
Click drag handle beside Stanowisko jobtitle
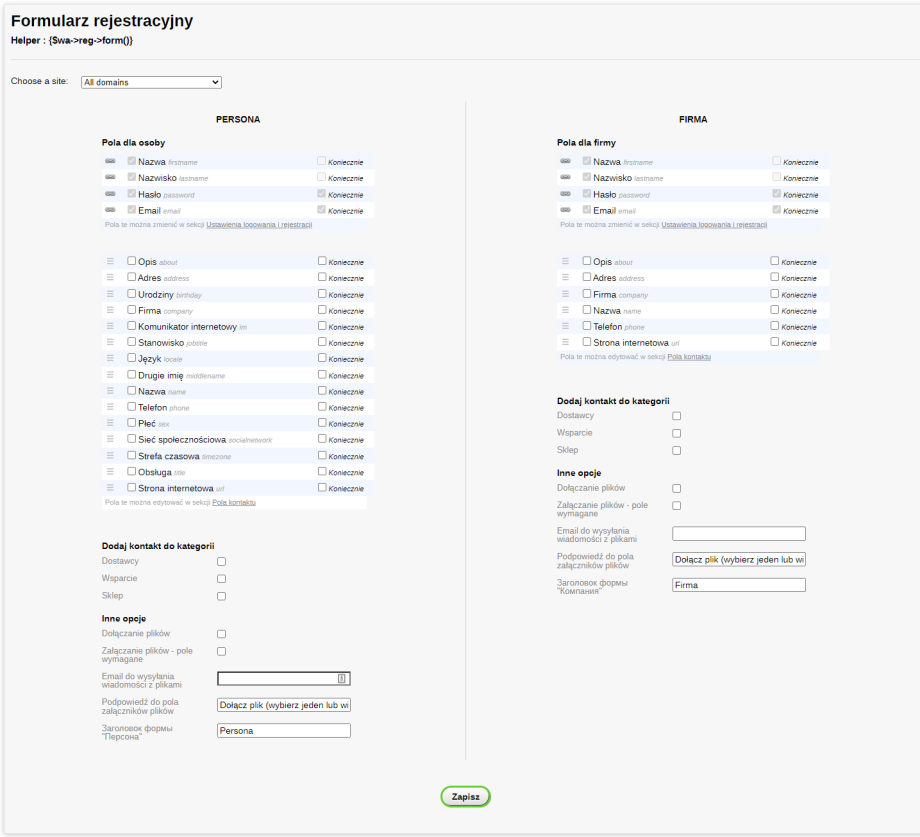pos(110,343)
